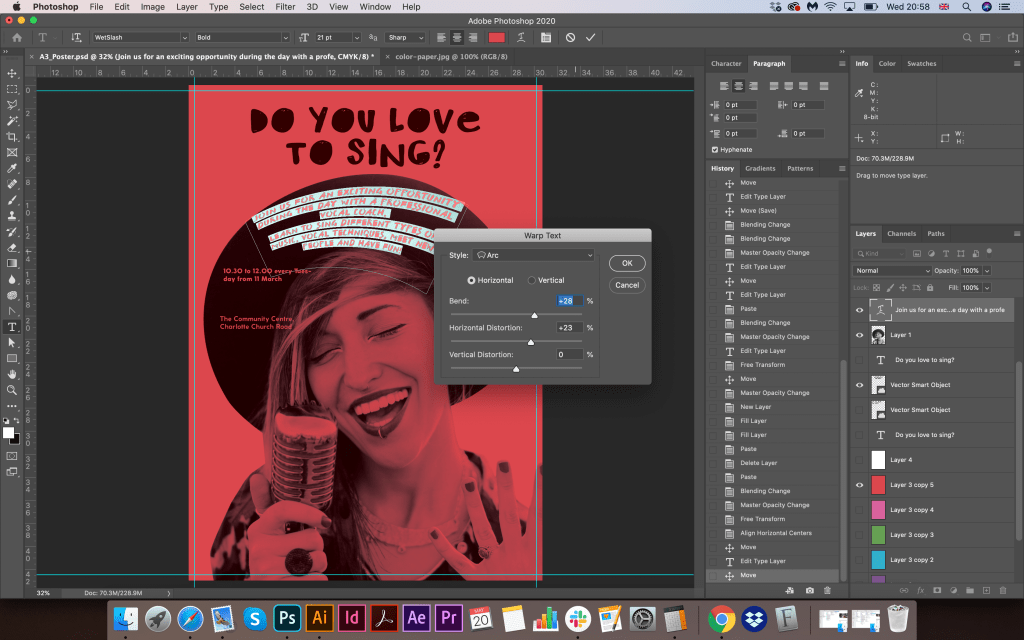1024x640 pixels.
Task: Open the Filter menu
Action: tap(285, 7)
